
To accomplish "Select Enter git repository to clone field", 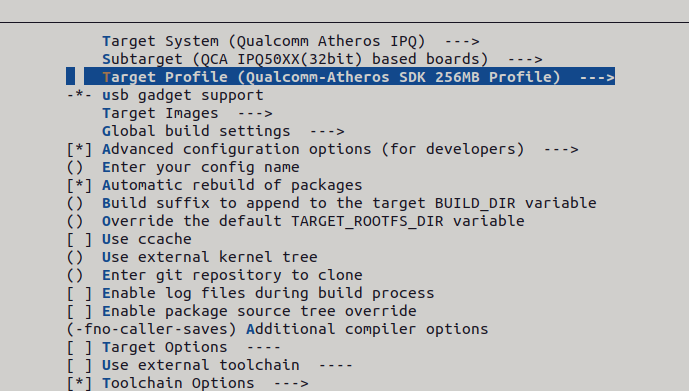I will pyautogui.click(x=214, y=275).
